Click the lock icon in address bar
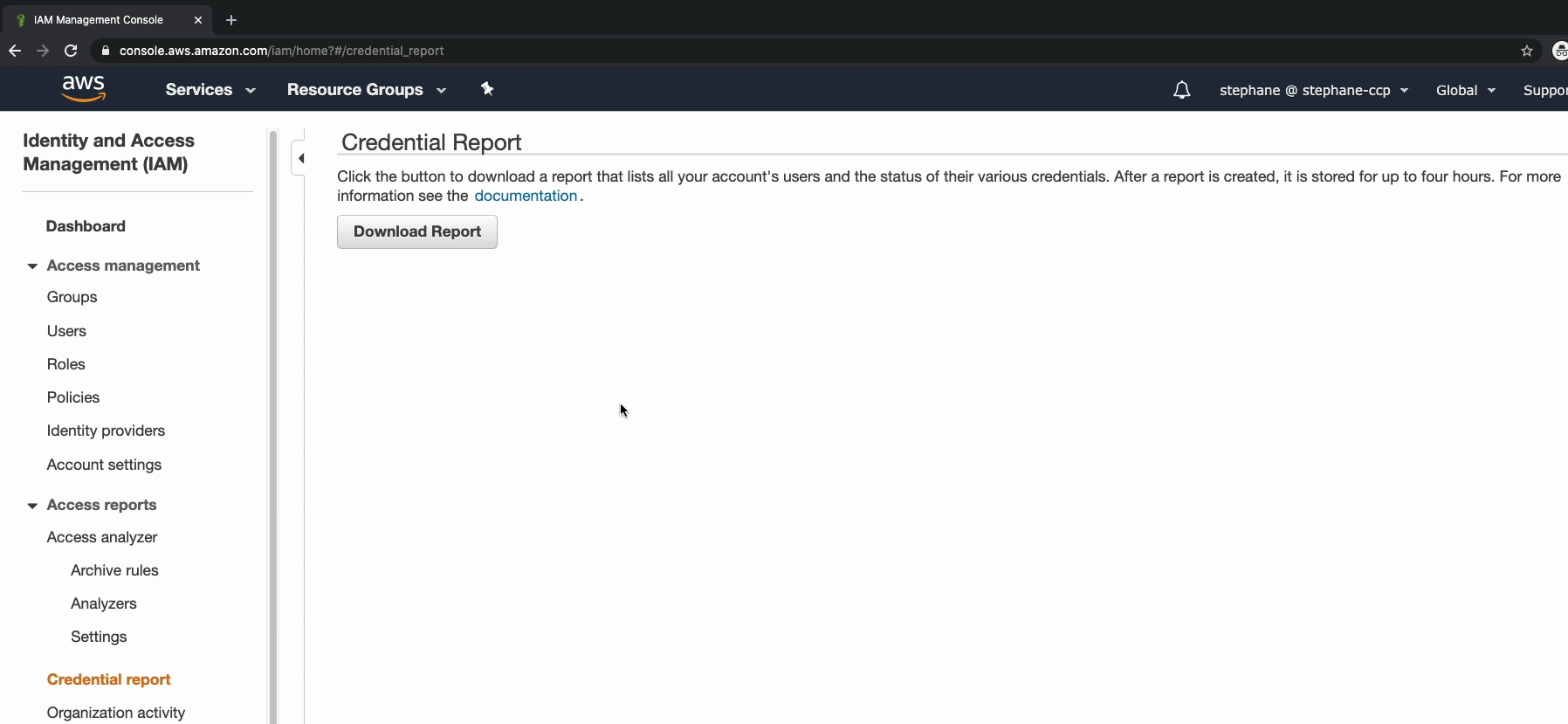Image resolution: width=1568 pixels, height=724 pixels. point(106,51)
